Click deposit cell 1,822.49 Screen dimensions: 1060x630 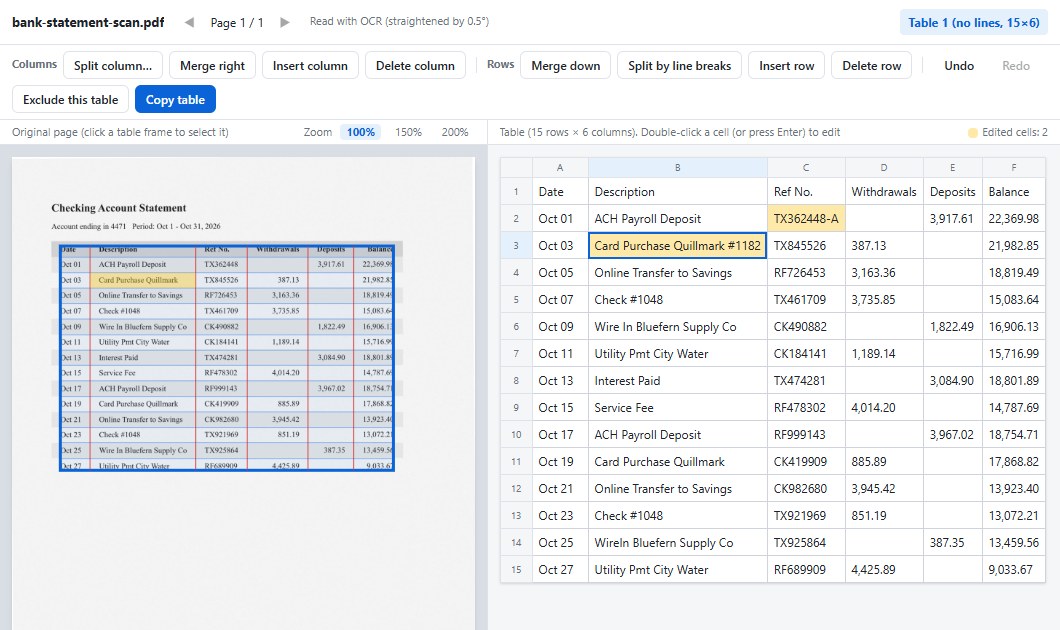[953, 326]
